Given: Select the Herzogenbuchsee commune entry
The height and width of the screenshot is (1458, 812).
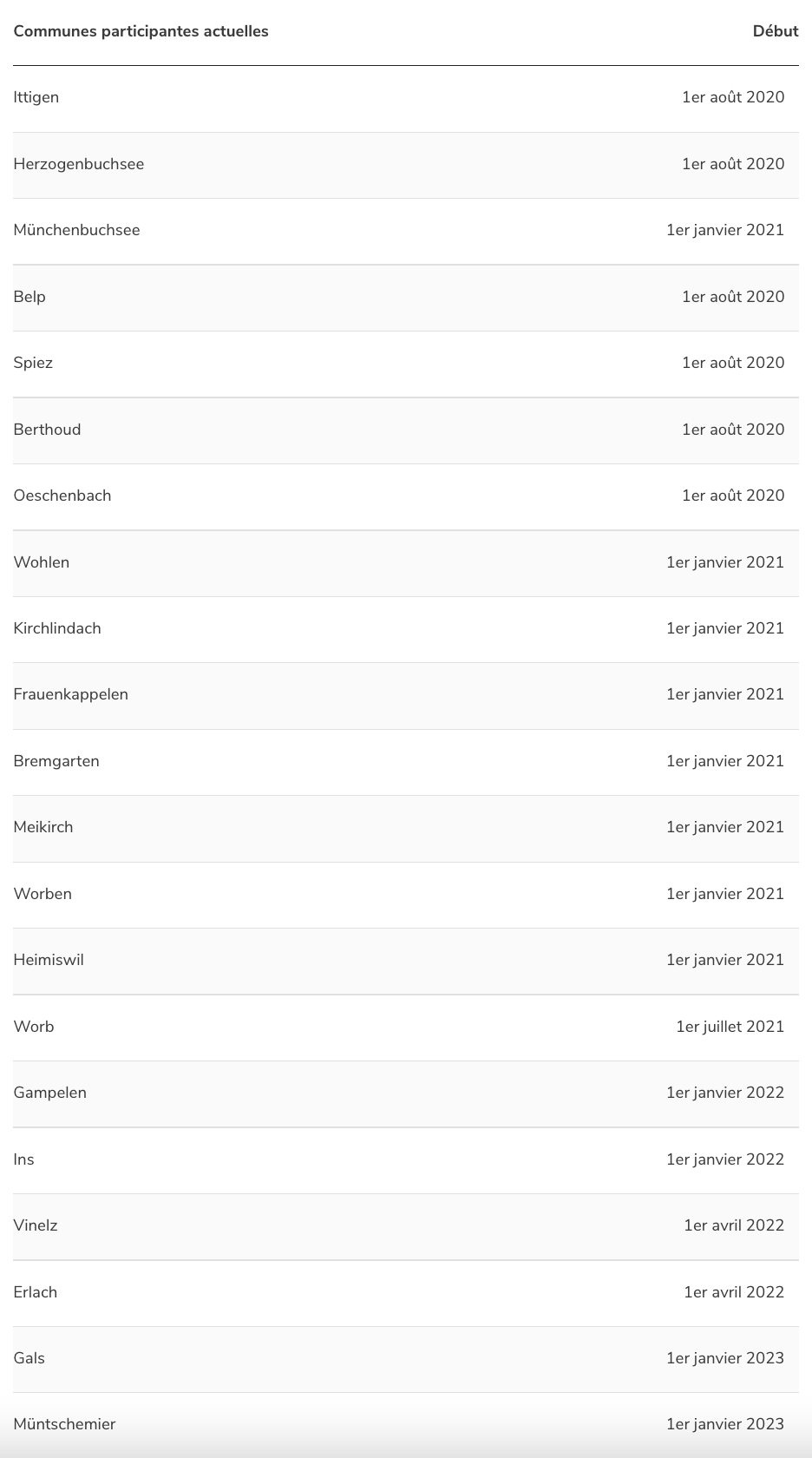Looking at the screenshot, I should click(79, 164).
